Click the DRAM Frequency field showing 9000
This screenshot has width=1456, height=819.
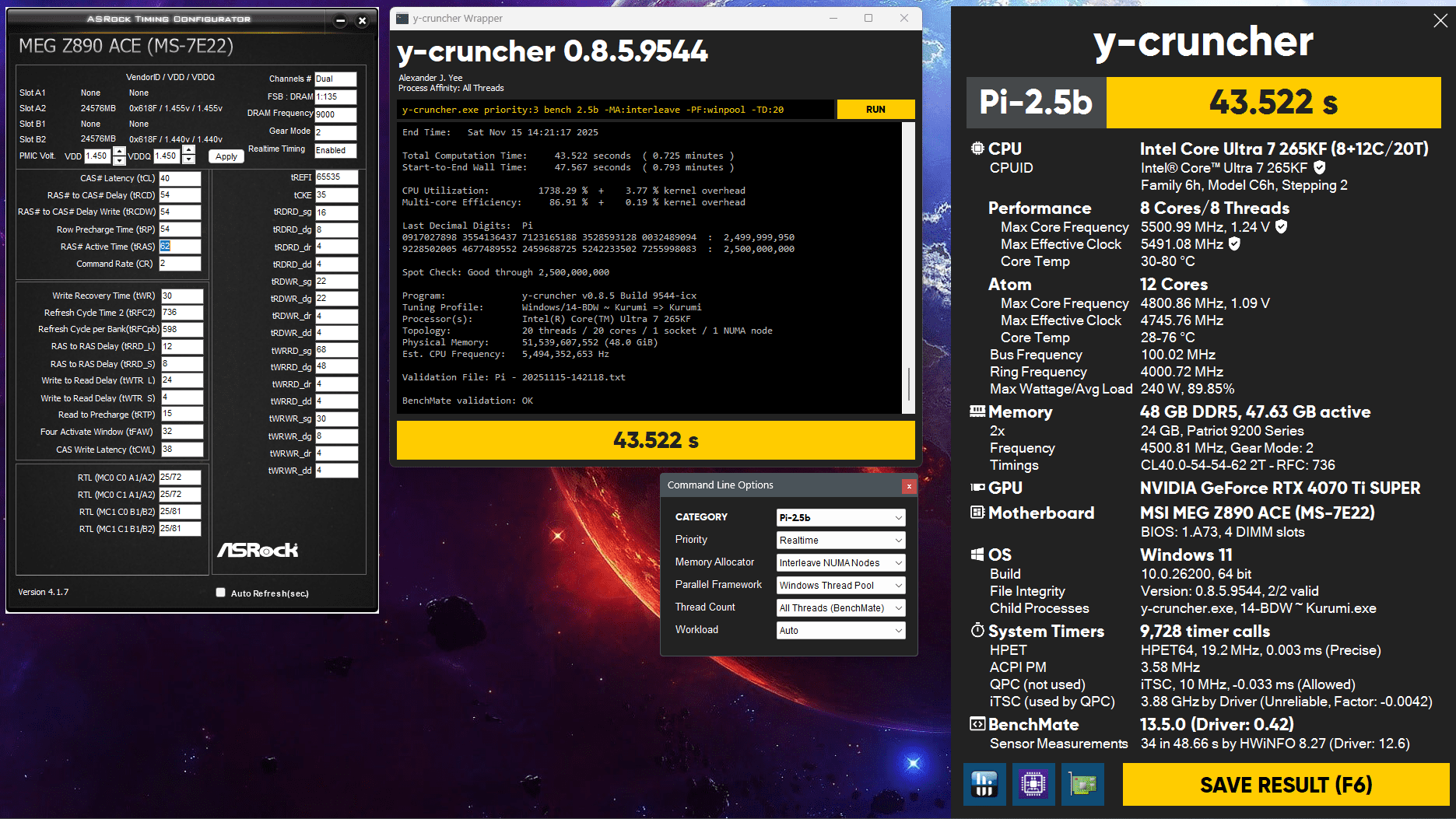(x=335, y=114)
